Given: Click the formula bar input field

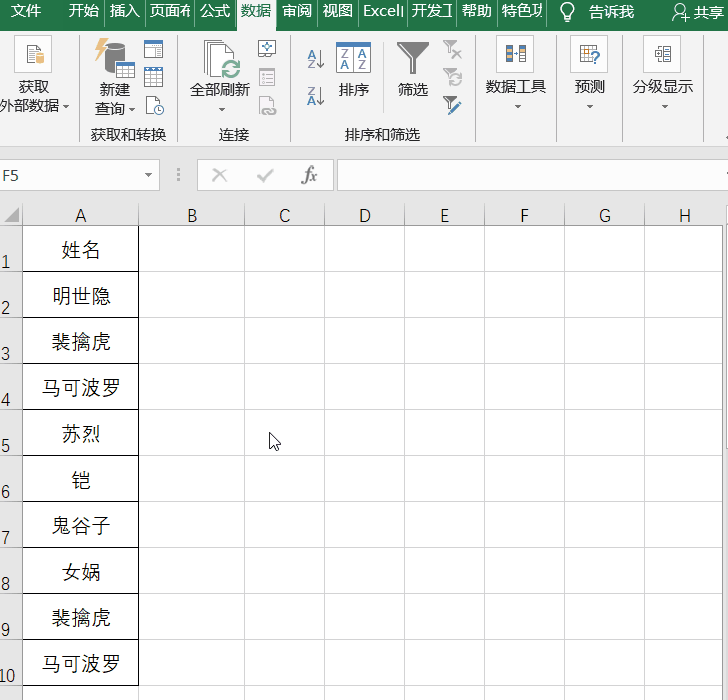Looking at the screenshot, I should tap(532, 175).
